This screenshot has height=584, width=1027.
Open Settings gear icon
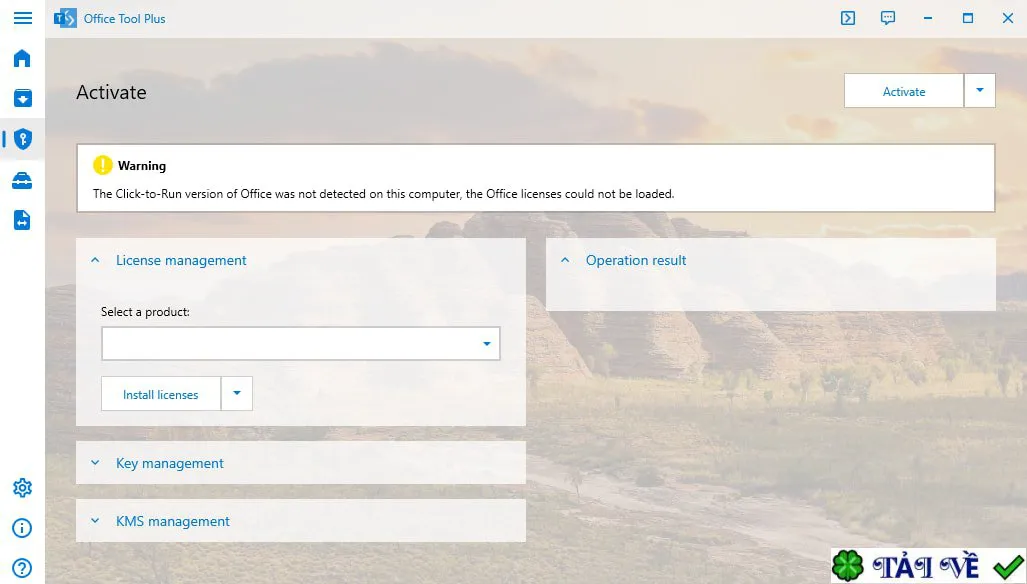click(x=22, y=488)
